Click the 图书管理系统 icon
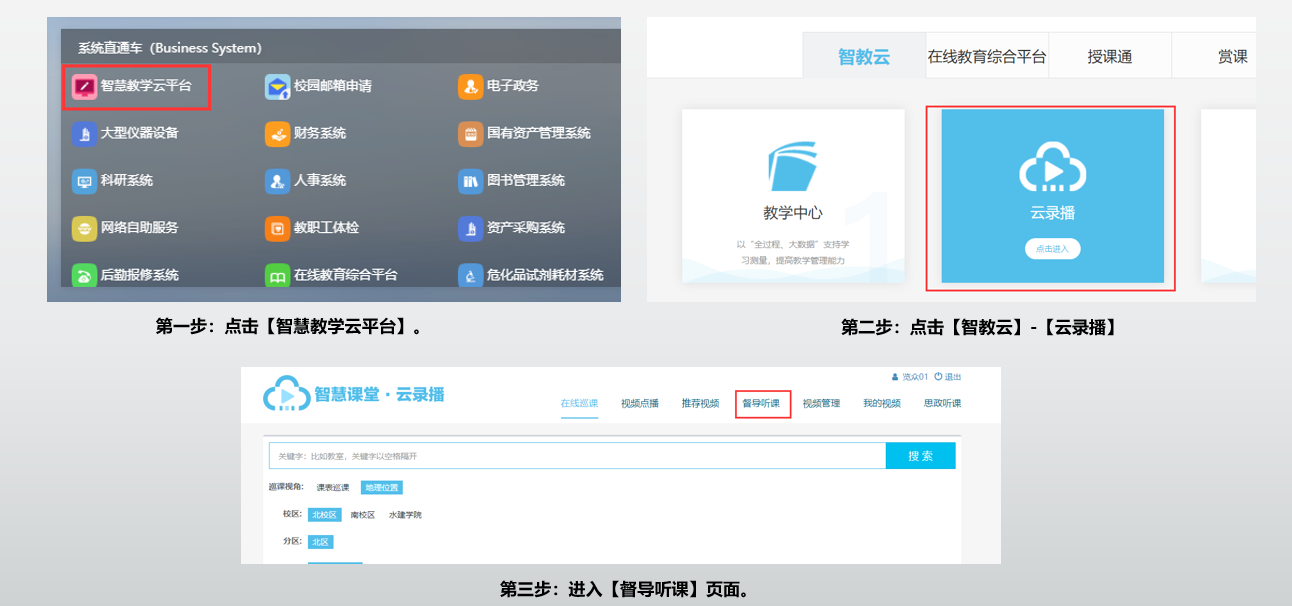 click(x=470, y=181)
